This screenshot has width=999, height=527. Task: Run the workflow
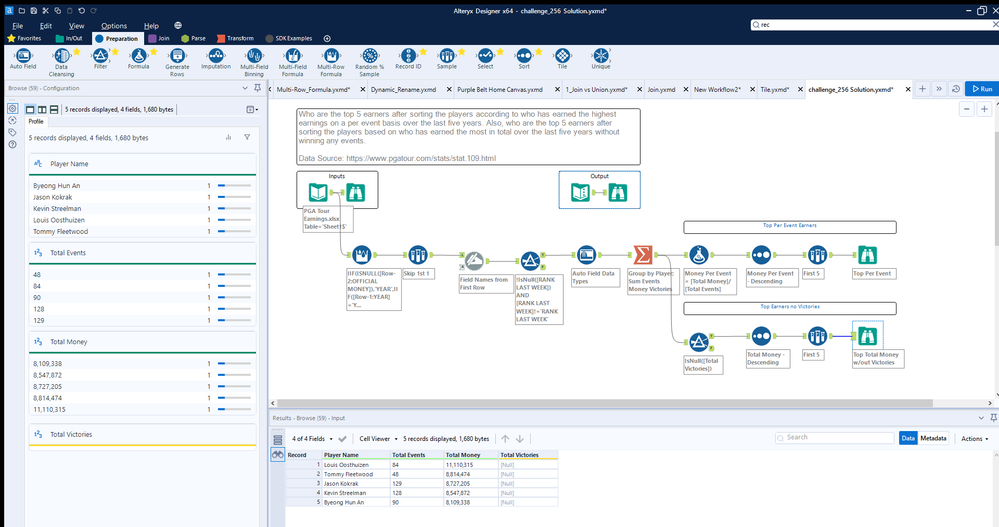[982, 89]
